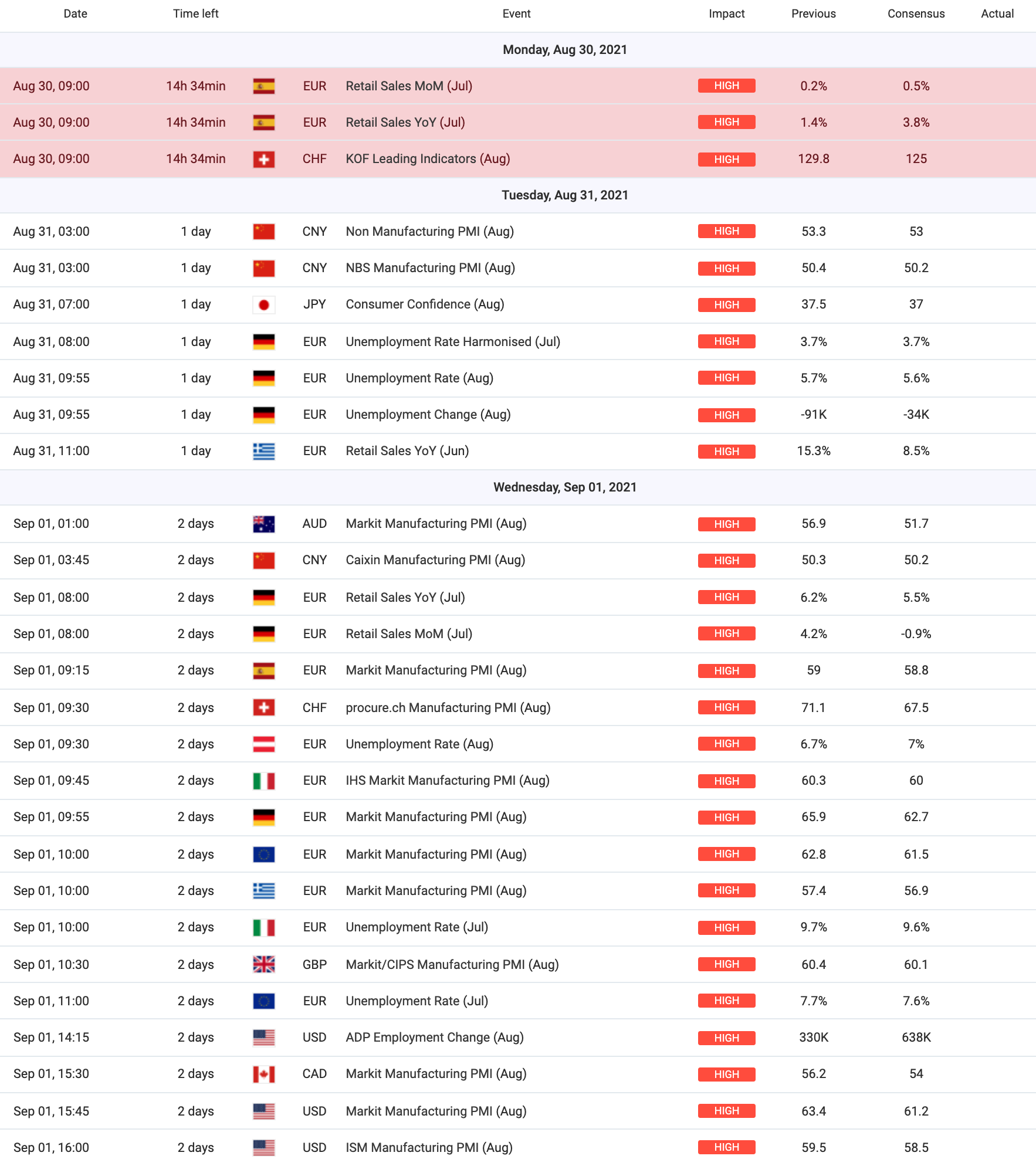This screenshot has height=1166, width=1036.
Task: Click the HIGH badge for ISM Manufacturing PMI
Action: (x=726, y=1147)
